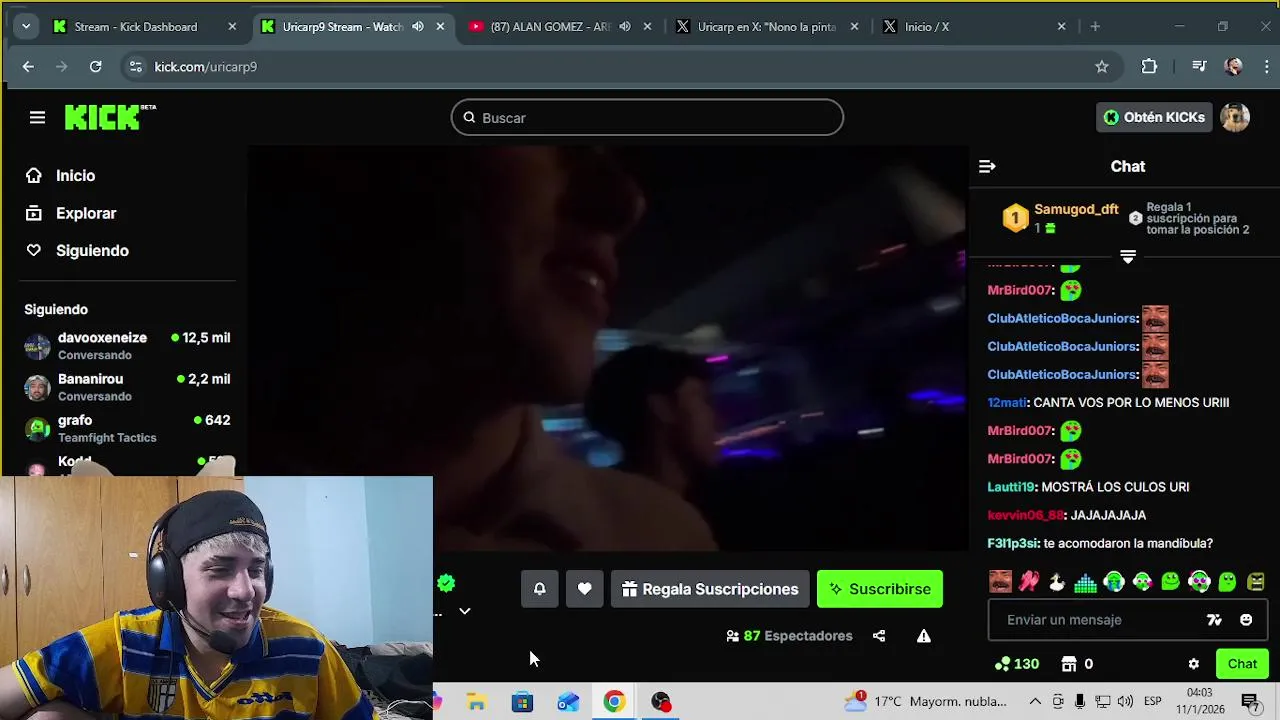
Task: Insert the angry olive face emote
Action: [x=1256, y=581]
